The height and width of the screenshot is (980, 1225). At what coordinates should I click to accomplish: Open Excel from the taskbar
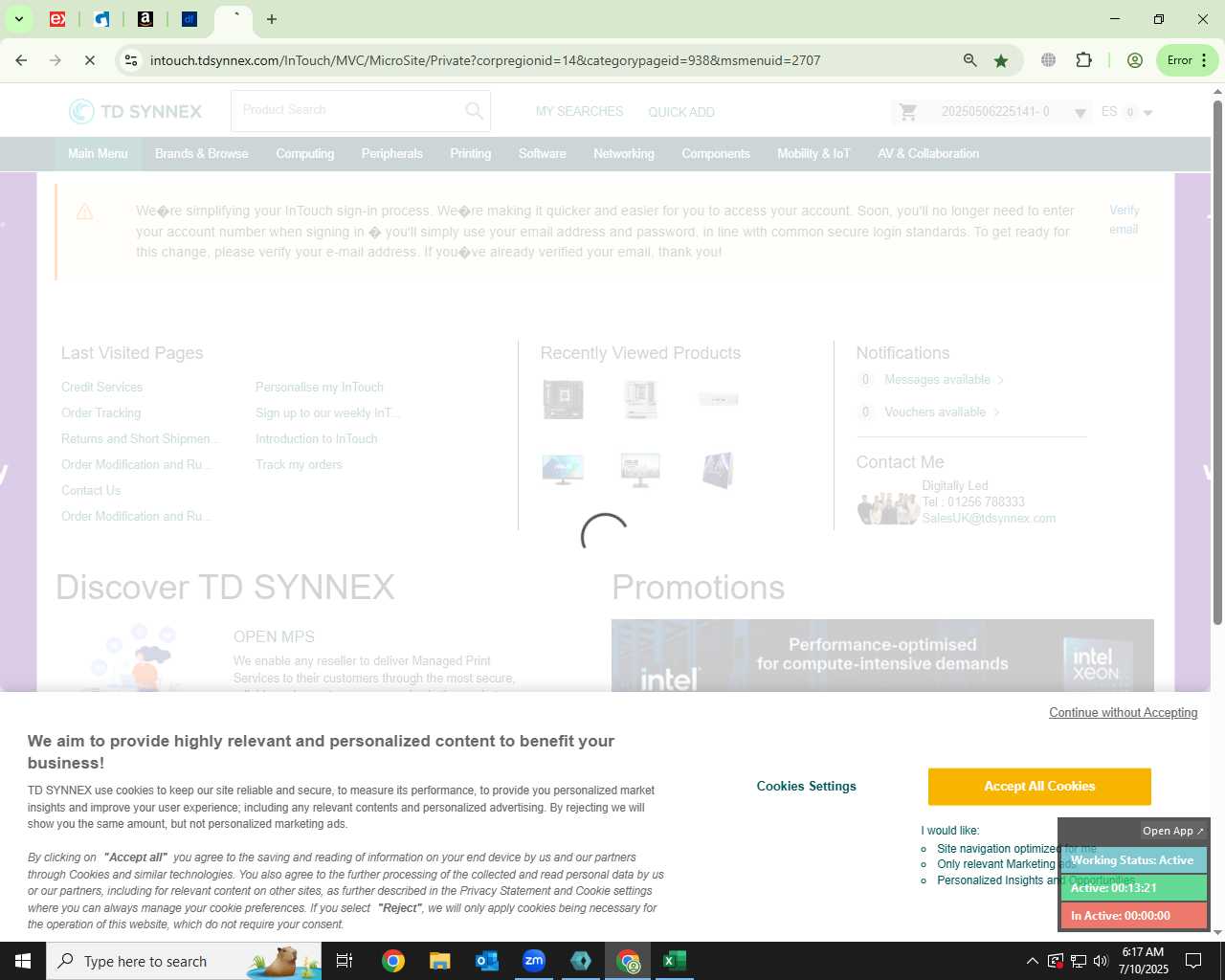pos(675,961)
